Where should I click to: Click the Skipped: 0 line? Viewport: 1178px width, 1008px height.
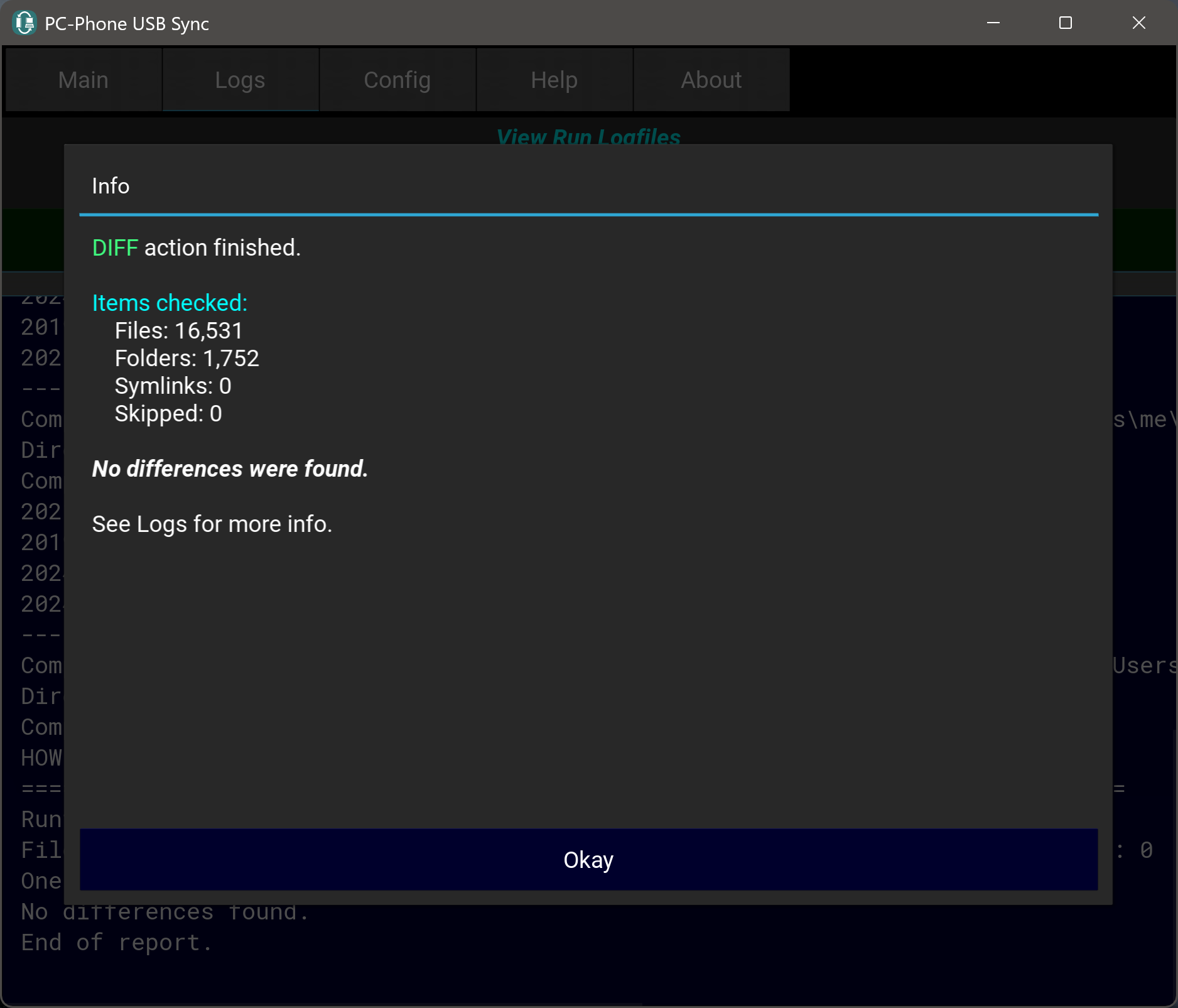[x=168, y=414]
